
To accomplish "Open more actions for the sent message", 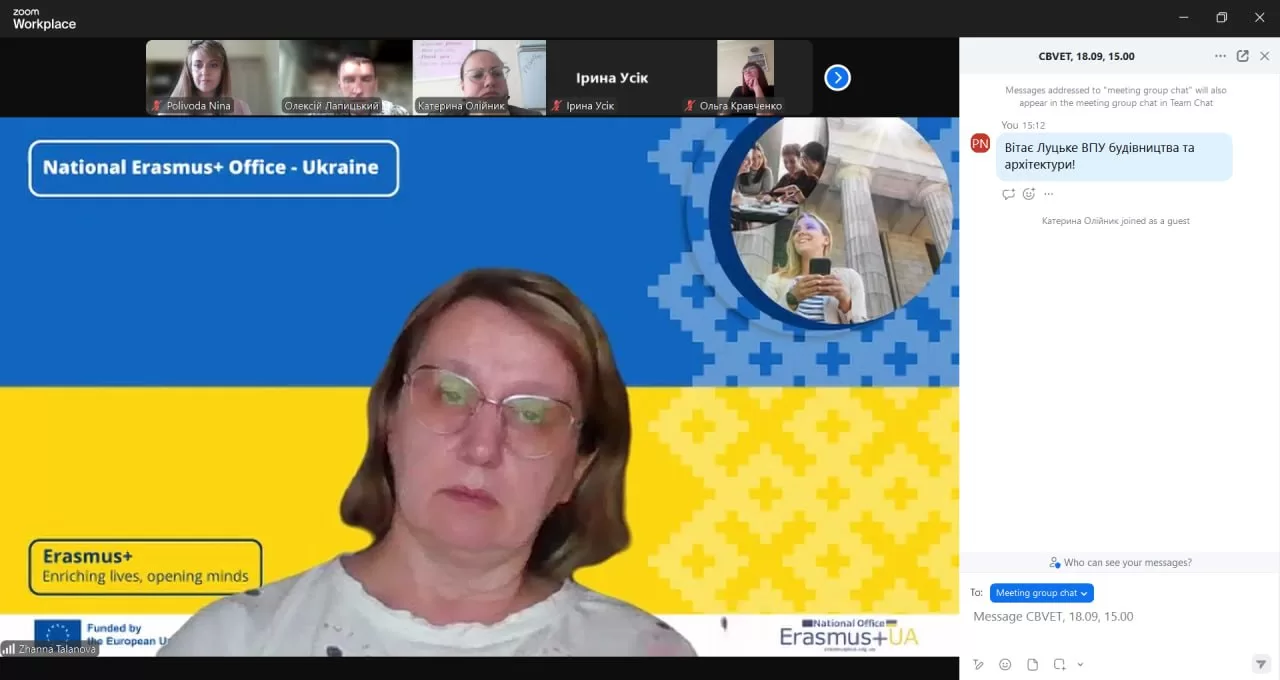I will point(1048,194).
